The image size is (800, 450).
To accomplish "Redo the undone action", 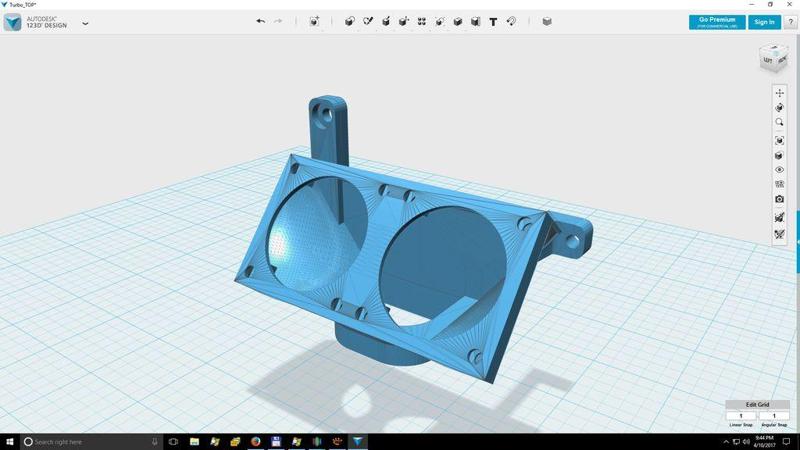I will click(278, 21).
